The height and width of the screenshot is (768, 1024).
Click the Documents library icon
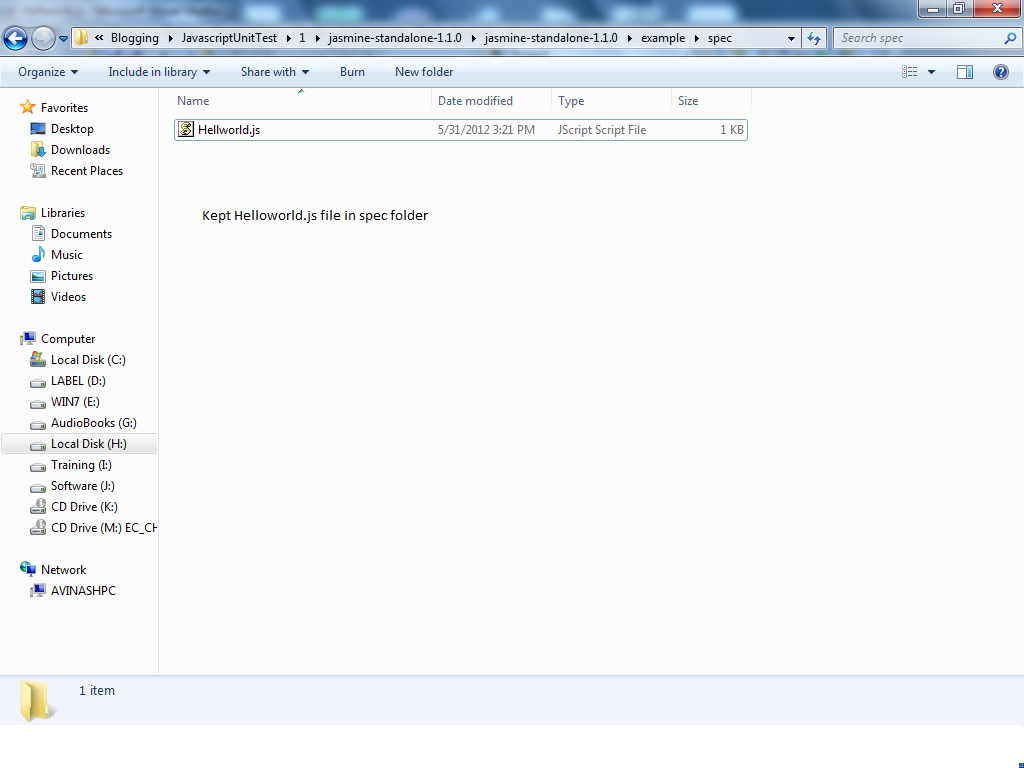pos(39,233)
